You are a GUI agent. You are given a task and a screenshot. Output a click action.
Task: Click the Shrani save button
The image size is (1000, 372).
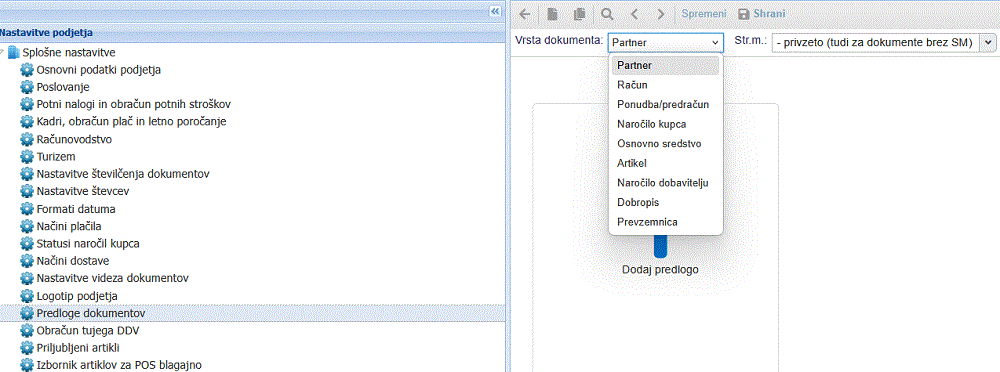(761, 13)
